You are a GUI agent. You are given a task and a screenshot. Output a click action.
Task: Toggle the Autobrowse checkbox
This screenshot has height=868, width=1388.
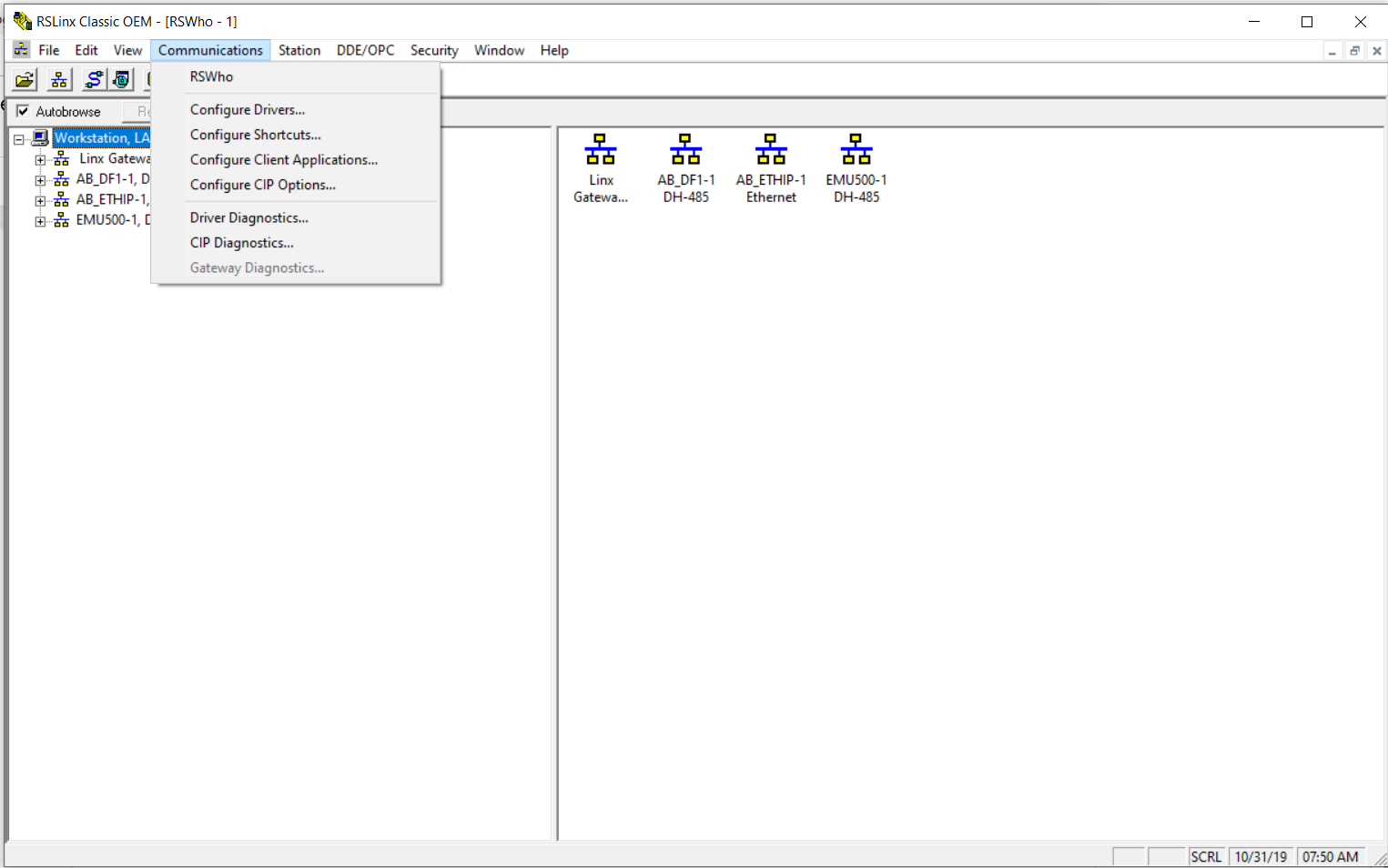click(x=23, y=111)
